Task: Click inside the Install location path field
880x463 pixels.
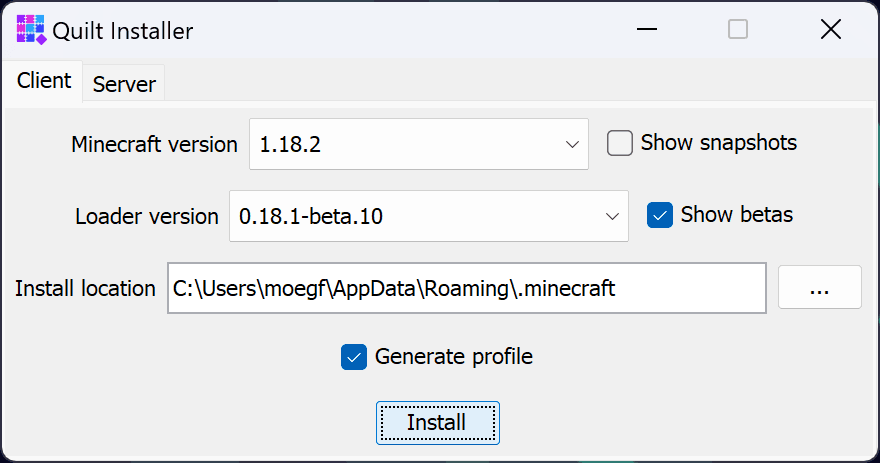Action: point(465,288)
